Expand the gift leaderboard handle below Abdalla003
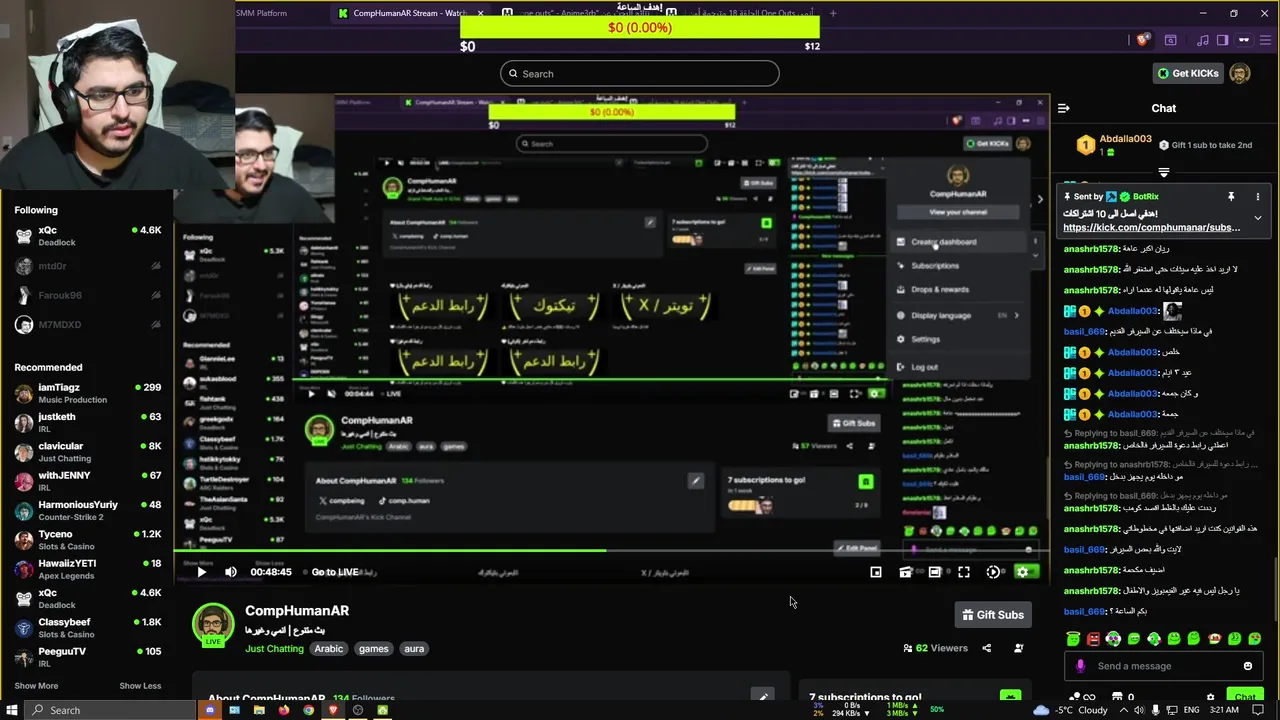The width and height of the screenshot is (1280, 720). click(1163, 173)
